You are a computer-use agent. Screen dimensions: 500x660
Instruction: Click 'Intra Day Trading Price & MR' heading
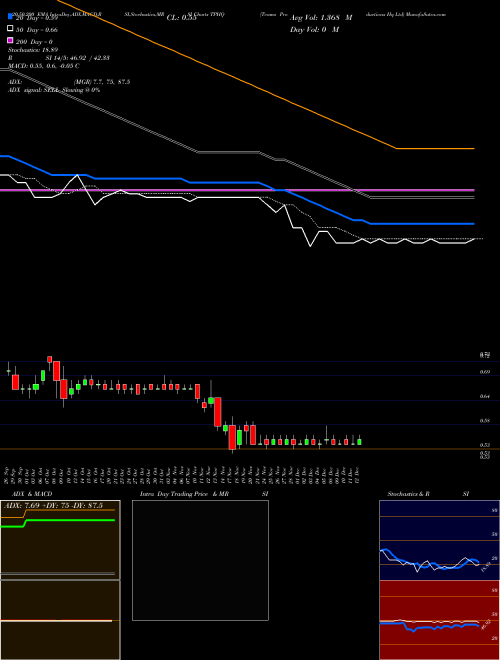[x=184, y=494]
